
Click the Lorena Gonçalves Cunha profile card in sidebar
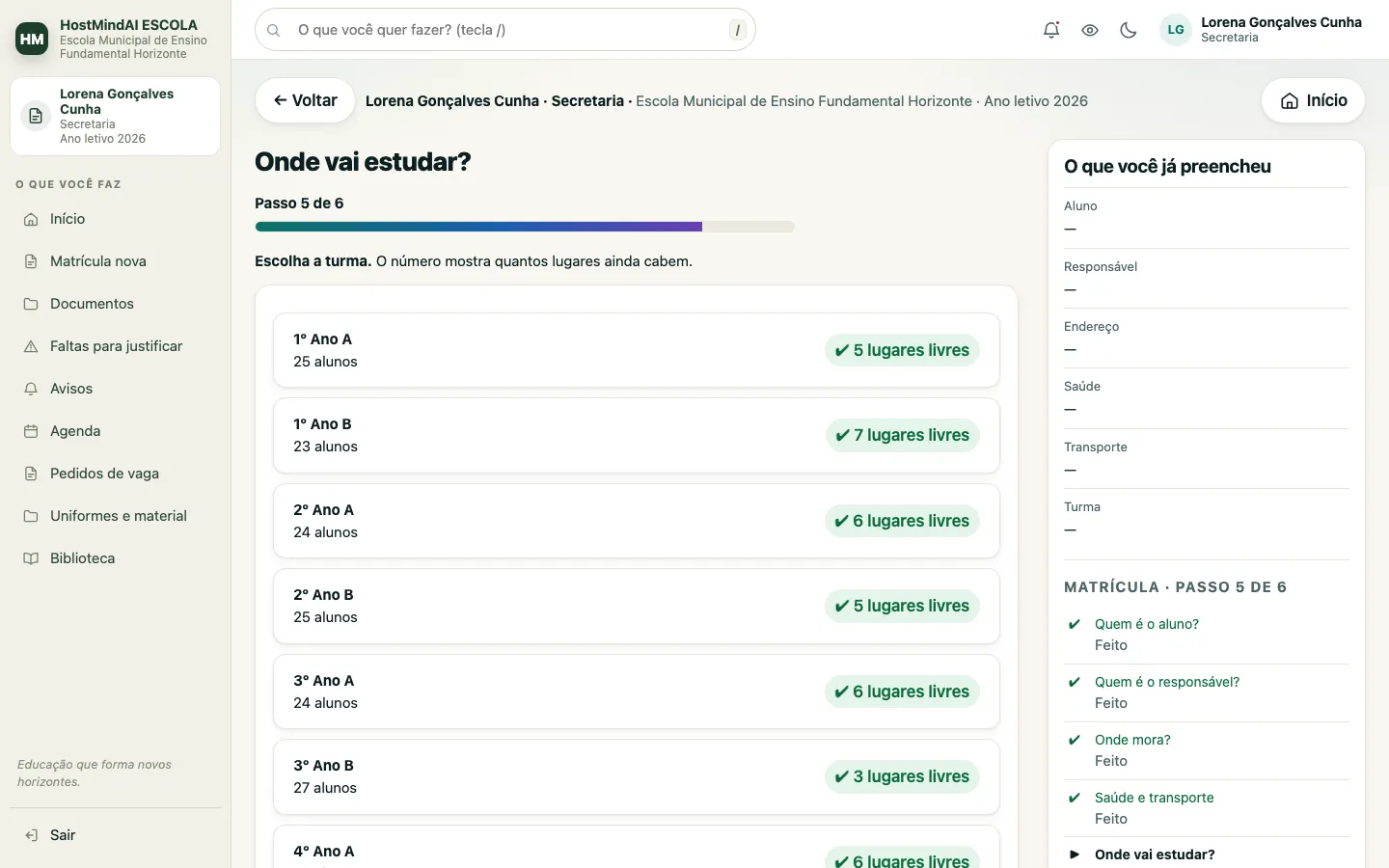point(116,116)
